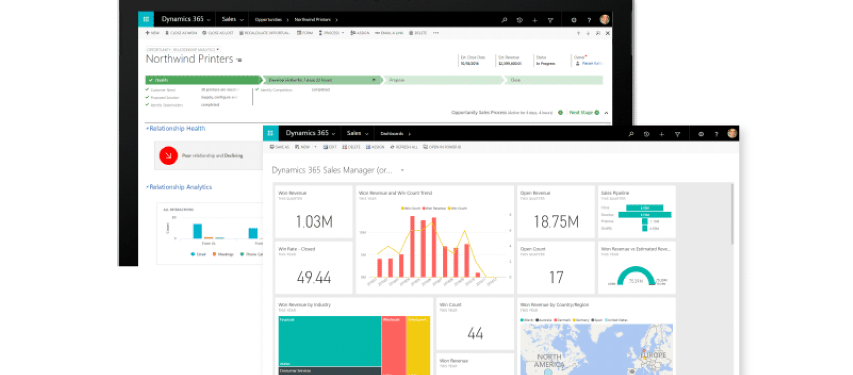
Task: Open recent history icon in Northwind Printers window
Action: 520,20
